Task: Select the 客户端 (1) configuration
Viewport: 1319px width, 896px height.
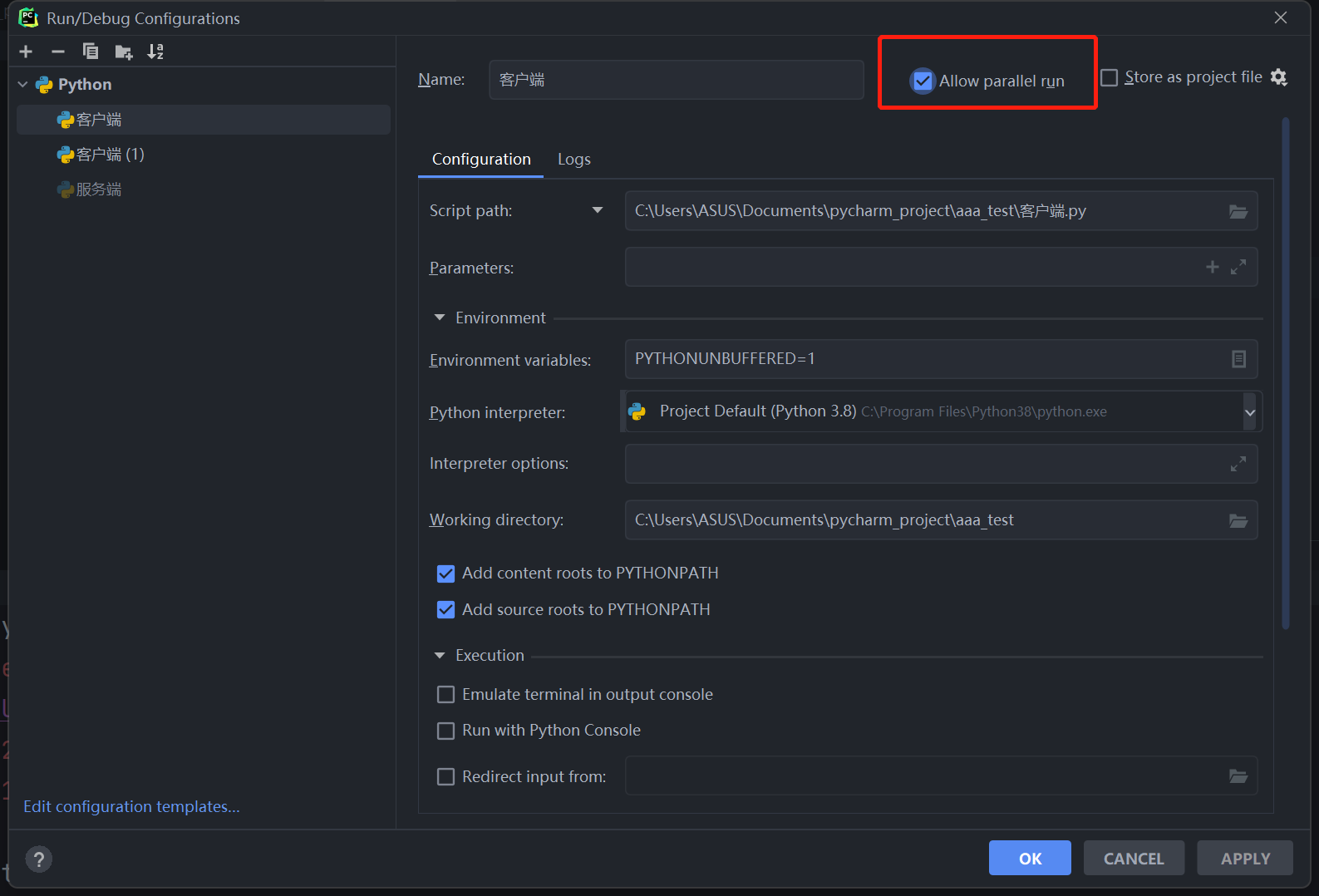Action: (x=204, y=155)
